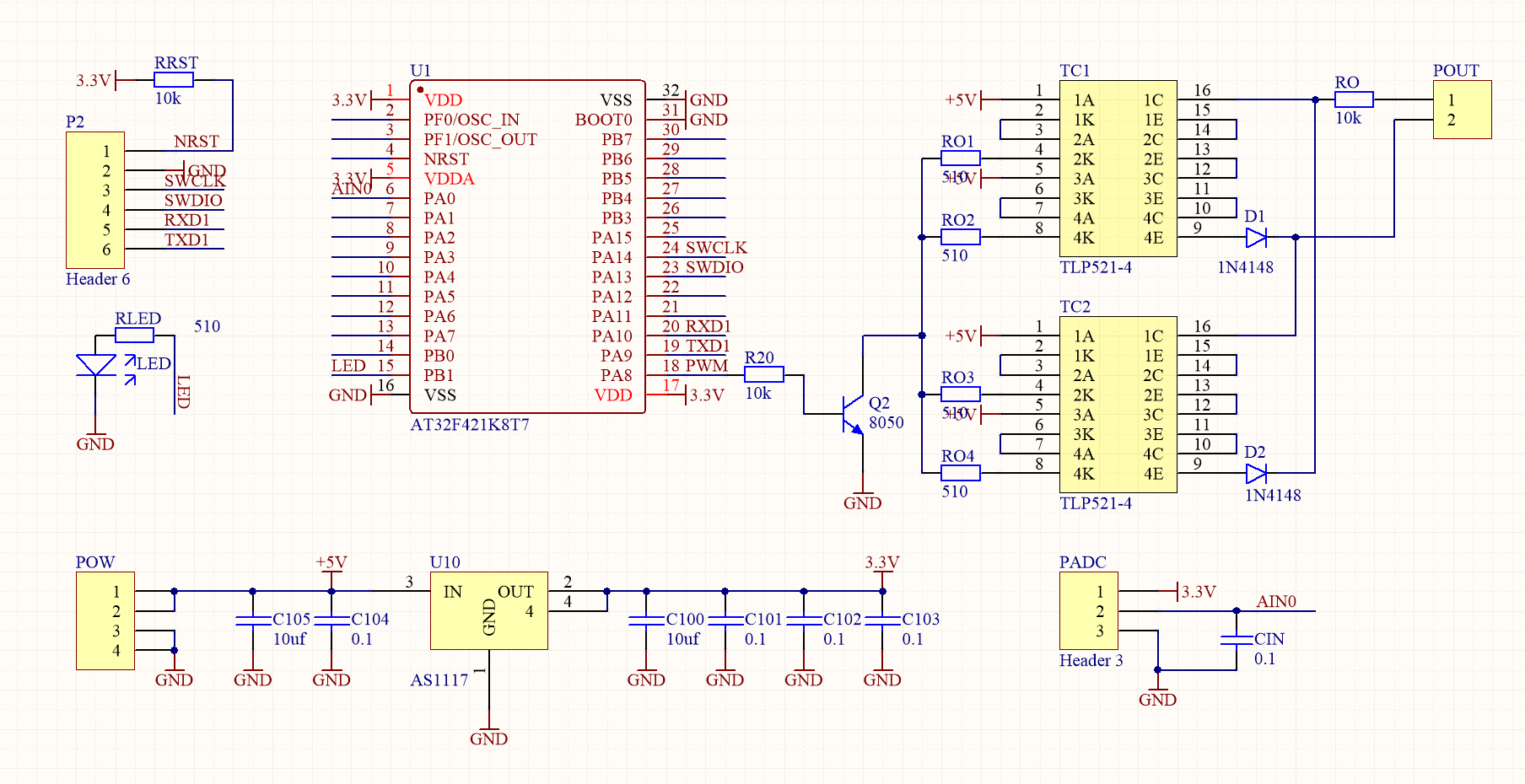
Task: Select the P2 Header 6 connector
Action: coord(95,201)
